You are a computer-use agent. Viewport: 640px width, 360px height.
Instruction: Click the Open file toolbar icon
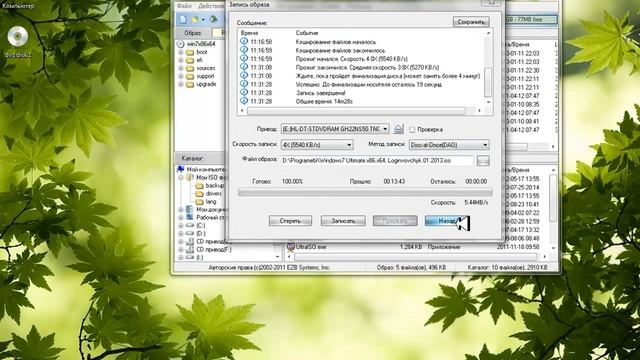click(x=196, y=19)
